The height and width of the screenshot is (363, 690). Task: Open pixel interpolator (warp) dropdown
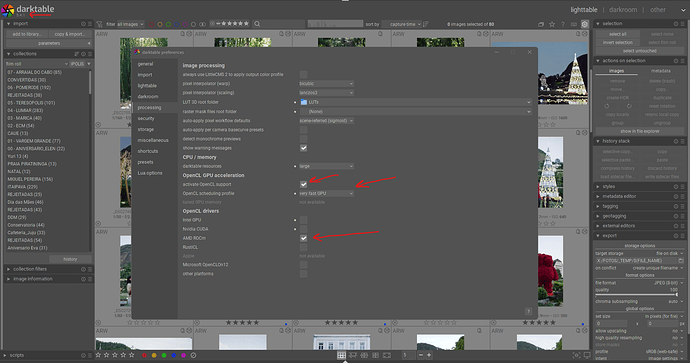tap(326, 84)
